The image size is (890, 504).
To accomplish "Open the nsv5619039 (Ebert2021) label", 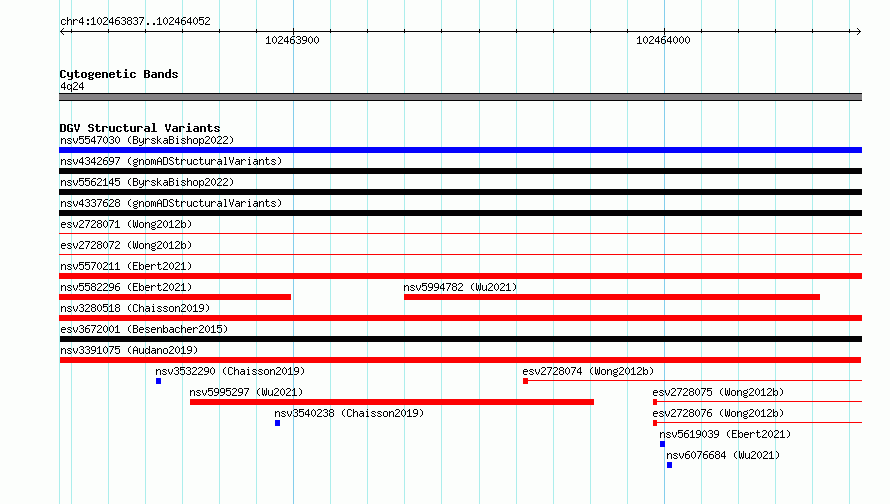I will coord(725,434).
